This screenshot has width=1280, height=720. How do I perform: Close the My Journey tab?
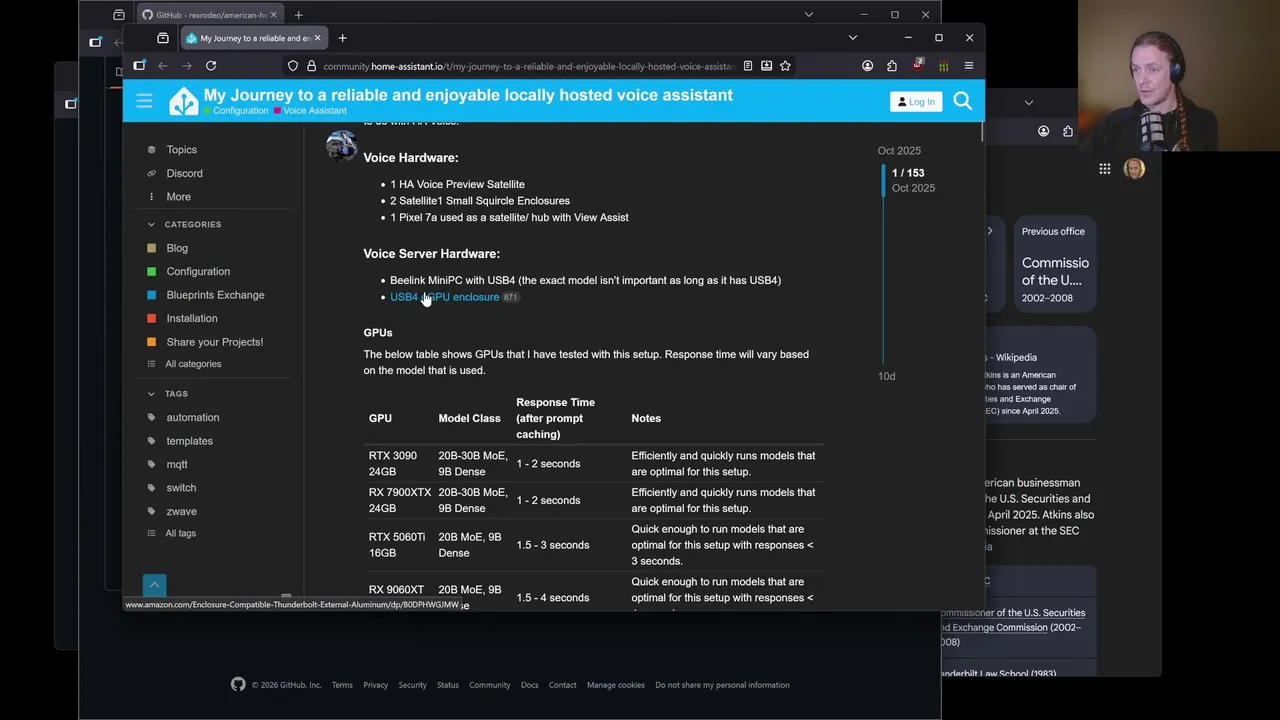pos(318,38)
